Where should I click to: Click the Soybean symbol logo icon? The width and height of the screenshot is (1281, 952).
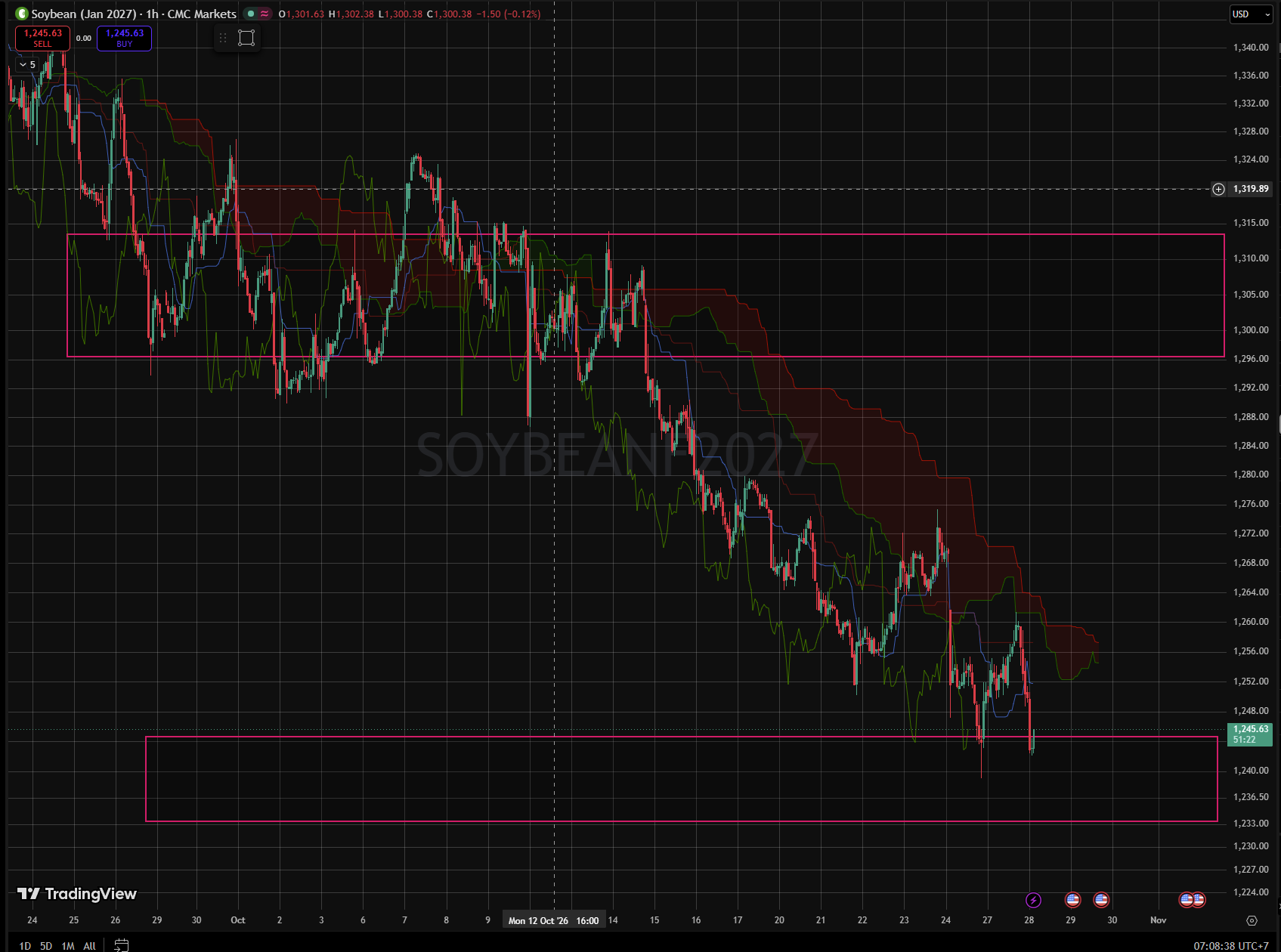(22, 14)
